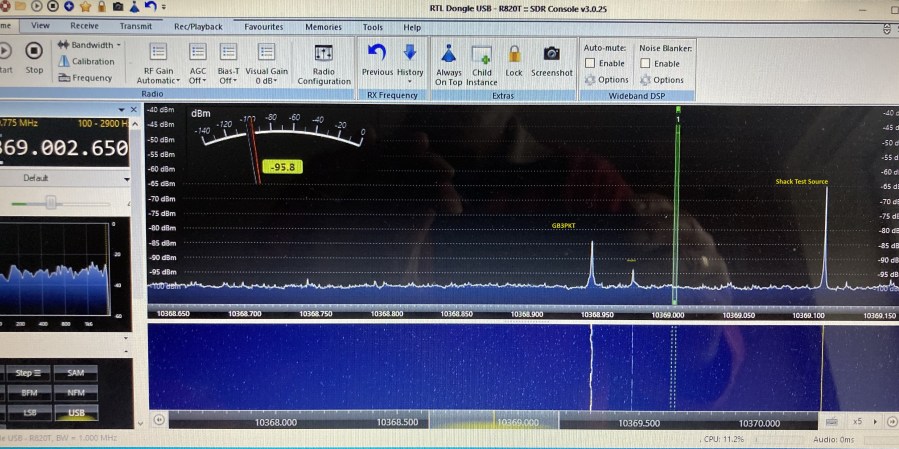Viewport: 899px width, 449px height.
Task: Create a Child Instance
Action: pos(481,63)
